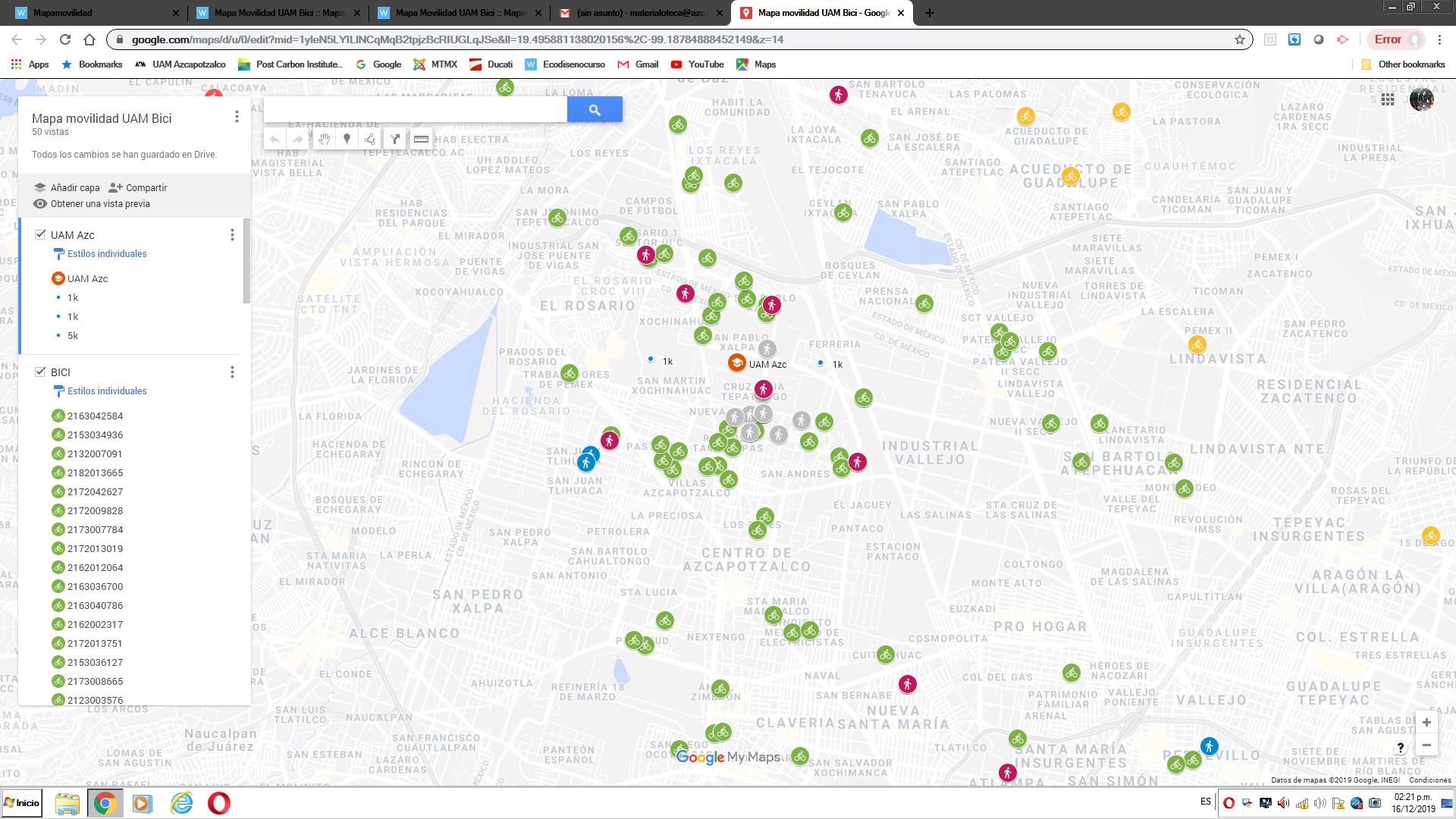The height and width of the screenshot is (819, 1456).
Task: Select item 2163042584 in the BICI list
Action: pos(95,416)
